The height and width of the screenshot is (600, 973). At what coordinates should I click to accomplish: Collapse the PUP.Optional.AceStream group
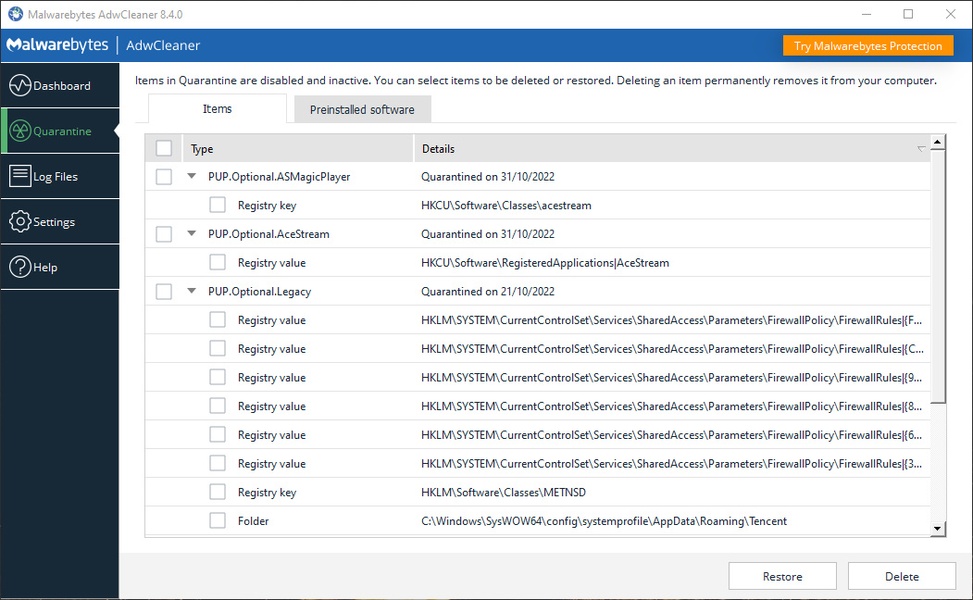coord(192,234)
